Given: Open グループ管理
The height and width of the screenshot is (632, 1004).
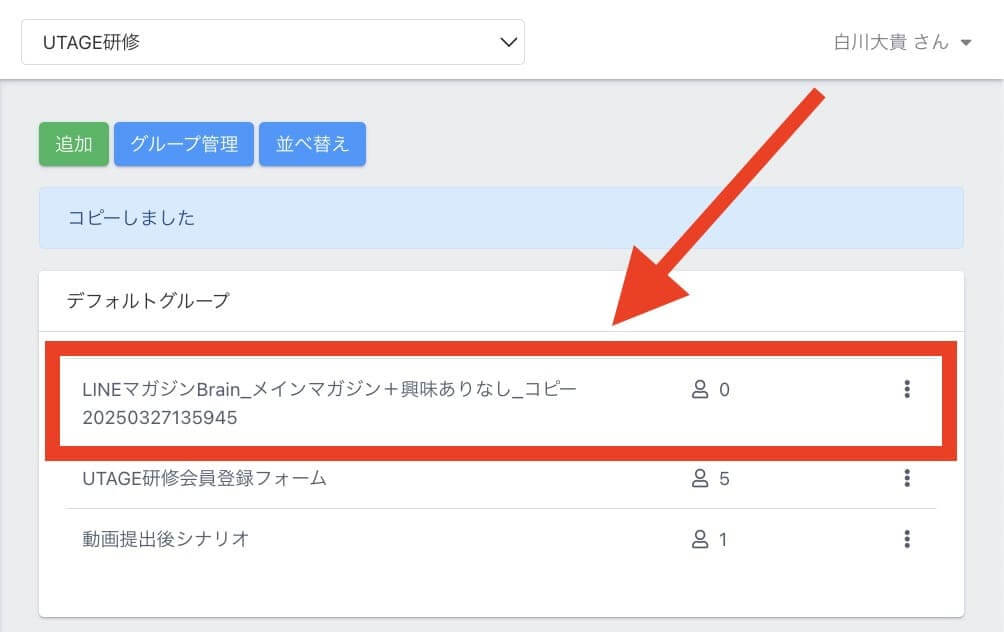Looking at the screenshot, I should pos(184,144).
